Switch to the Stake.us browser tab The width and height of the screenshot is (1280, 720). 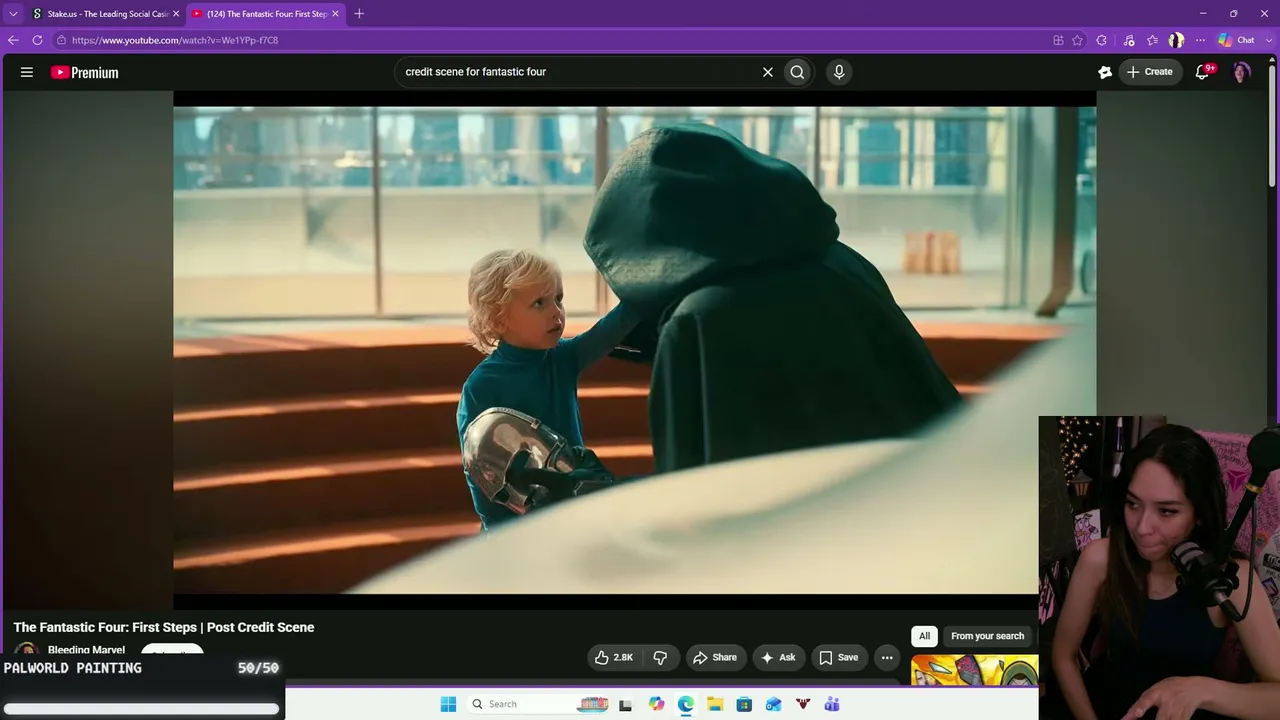point(106,14)
